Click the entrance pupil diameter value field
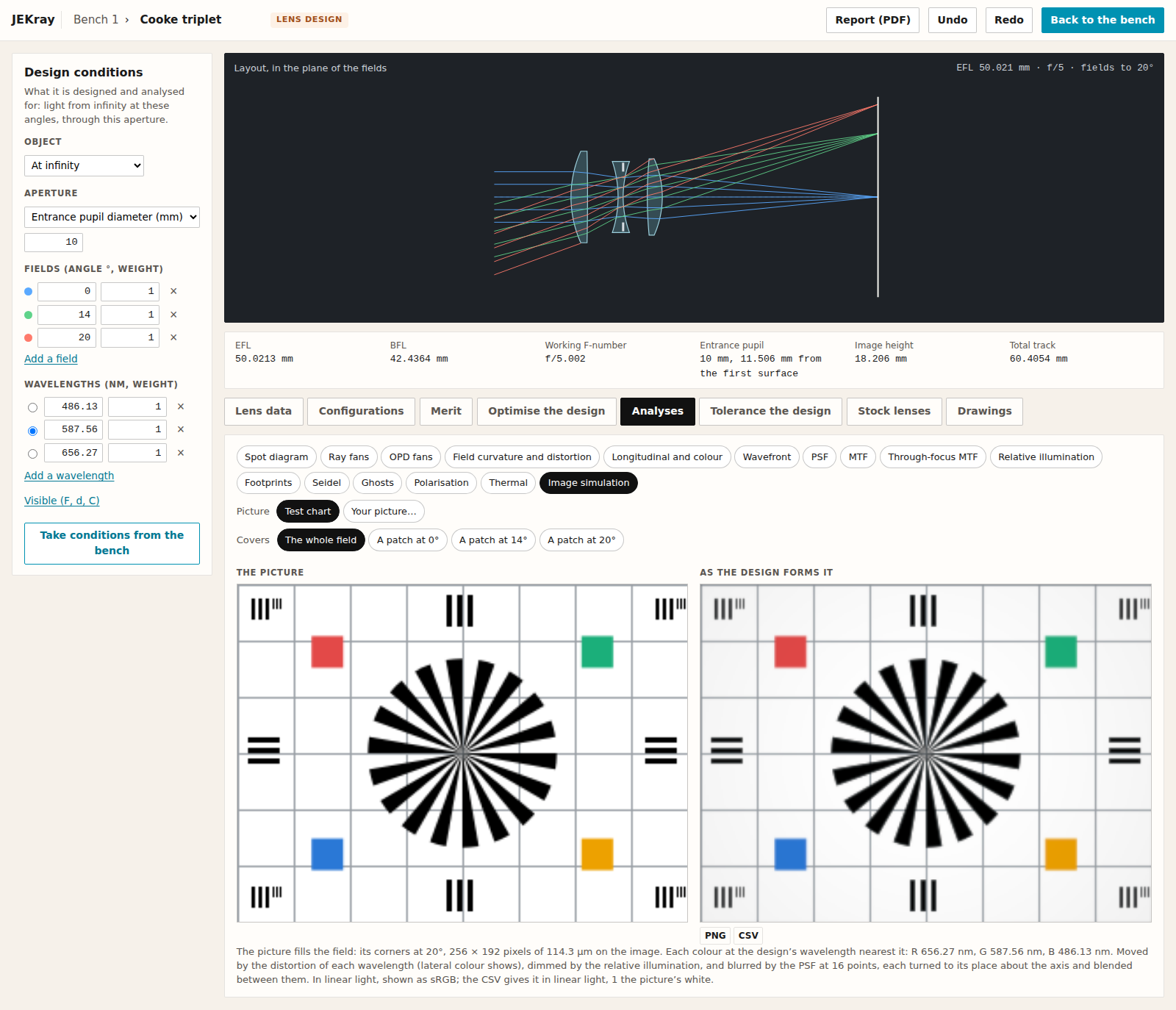 [54, 242]
